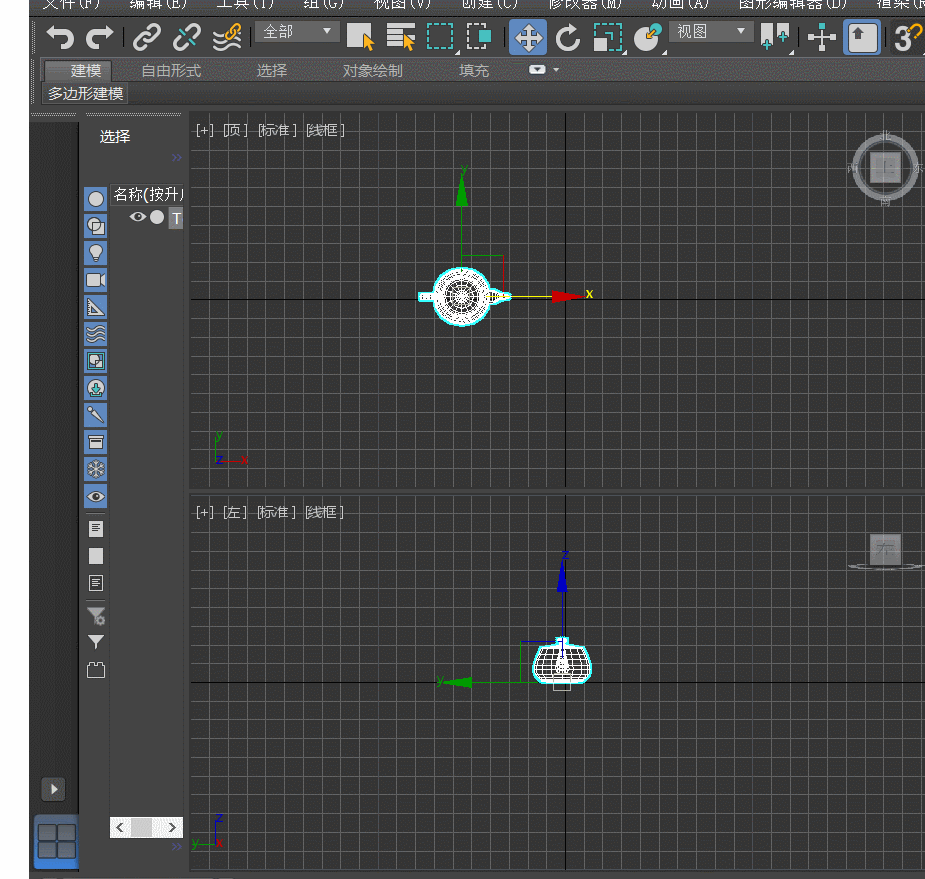The image size is (925, 879).
Task: Click the Redo arrow icon
Action: (100, 37)
